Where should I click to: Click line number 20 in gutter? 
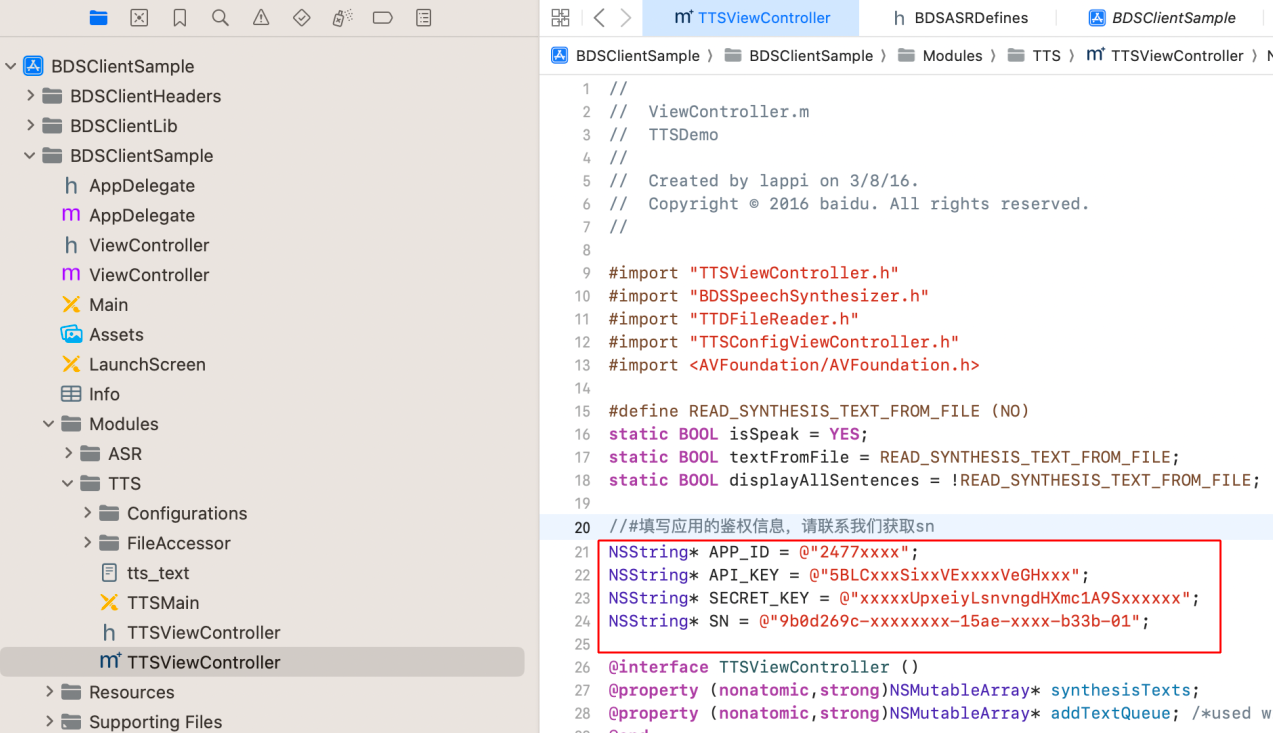coord(582,527)
